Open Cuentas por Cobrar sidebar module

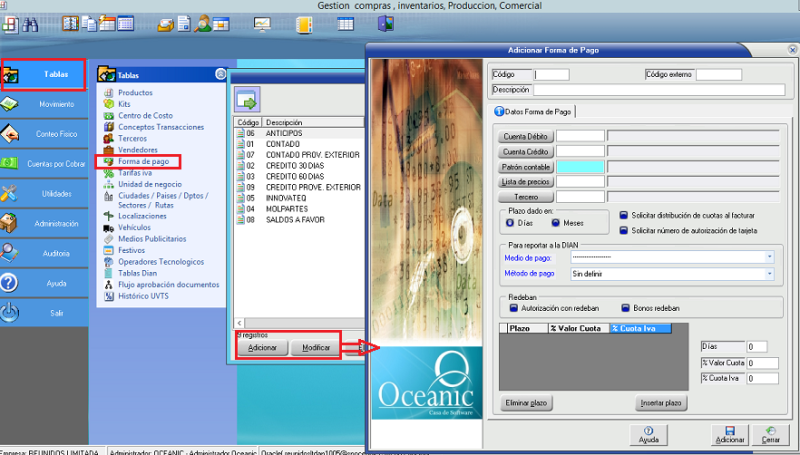[41, 164]
